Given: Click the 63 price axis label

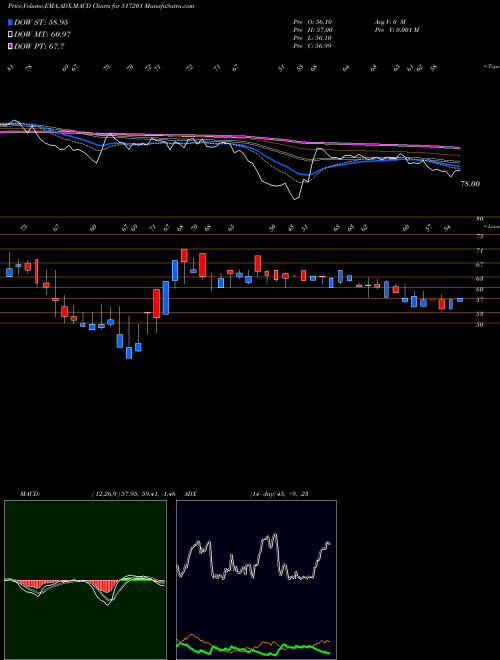Looking at the screenshot, I should tap(479, 279).
